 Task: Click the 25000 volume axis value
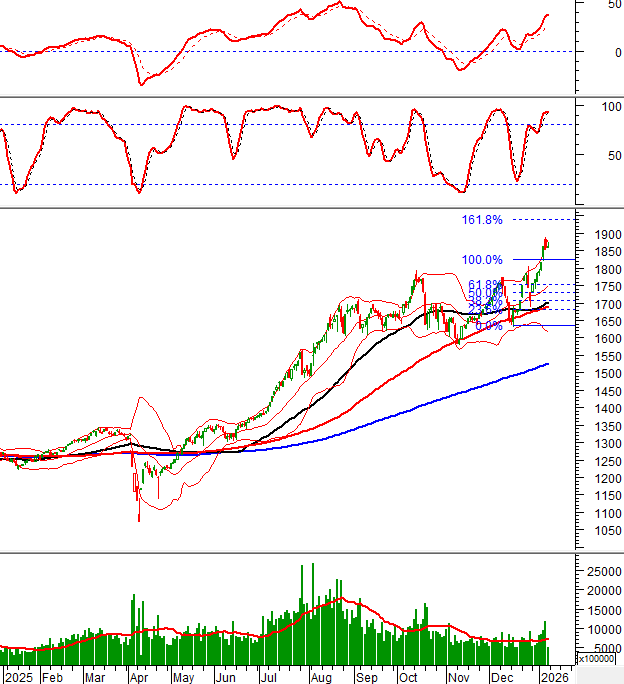tap(602, 571)
